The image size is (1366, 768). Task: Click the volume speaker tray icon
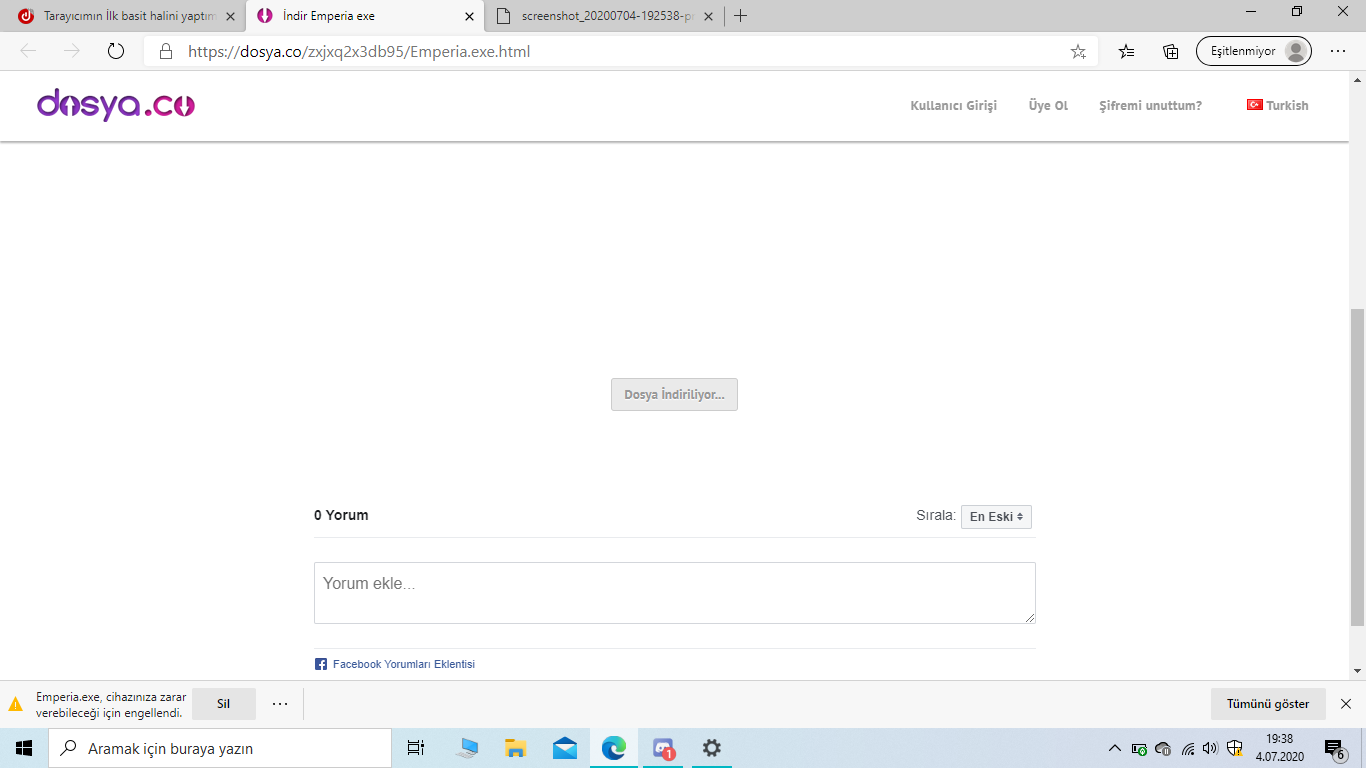pyautogui.click(x=1210, y=748)
